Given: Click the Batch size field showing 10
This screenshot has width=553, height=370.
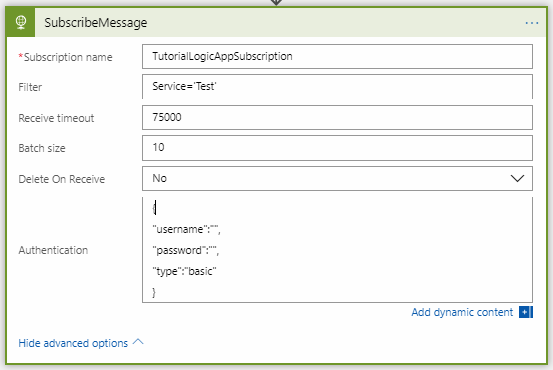Looking at the screenshot, I should [337, 148].
